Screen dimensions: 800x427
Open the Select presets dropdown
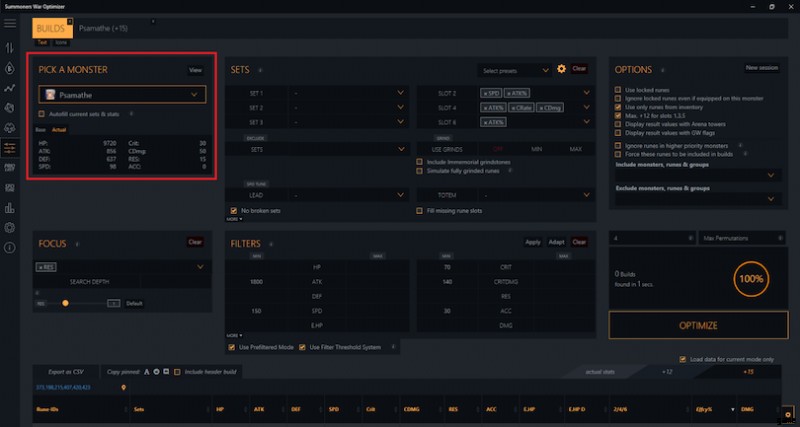514,70
